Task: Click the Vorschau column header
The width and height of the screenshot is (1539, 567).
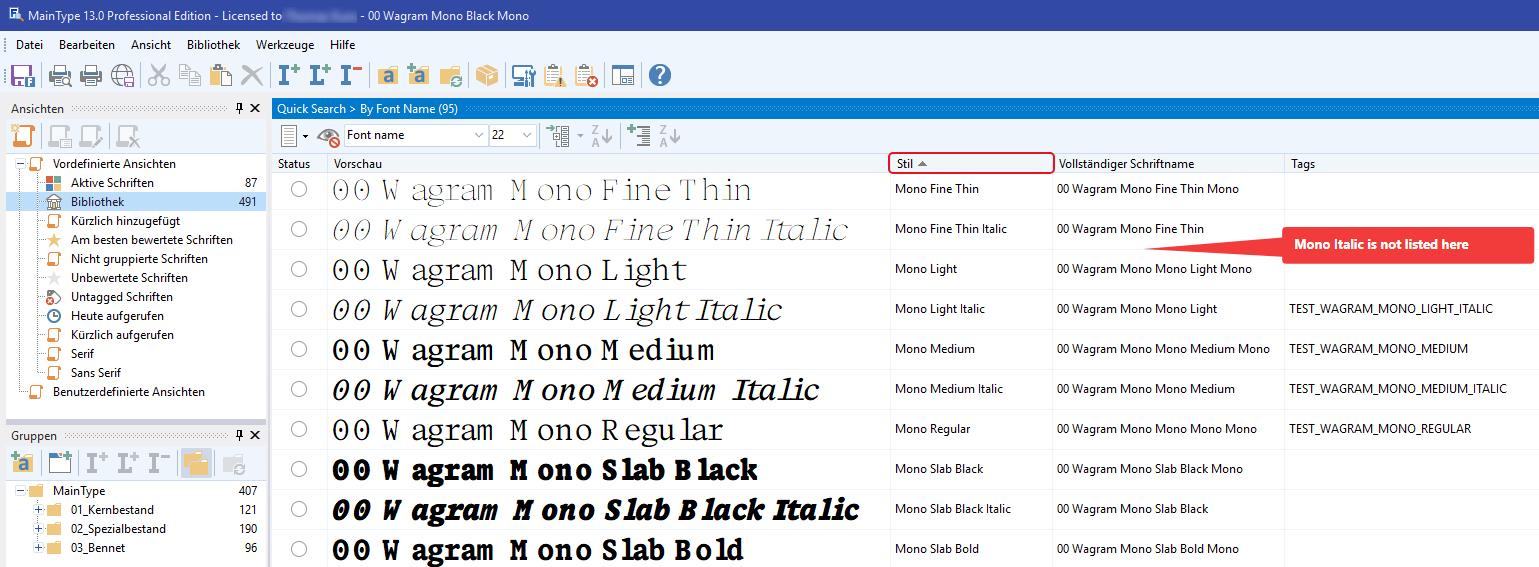Action: (608, 163)
